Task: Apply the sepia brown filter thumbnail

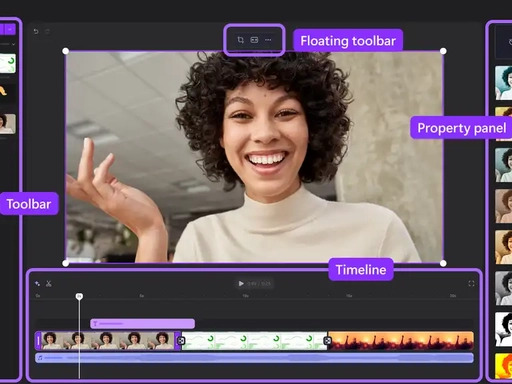Action: pos(504,206)
